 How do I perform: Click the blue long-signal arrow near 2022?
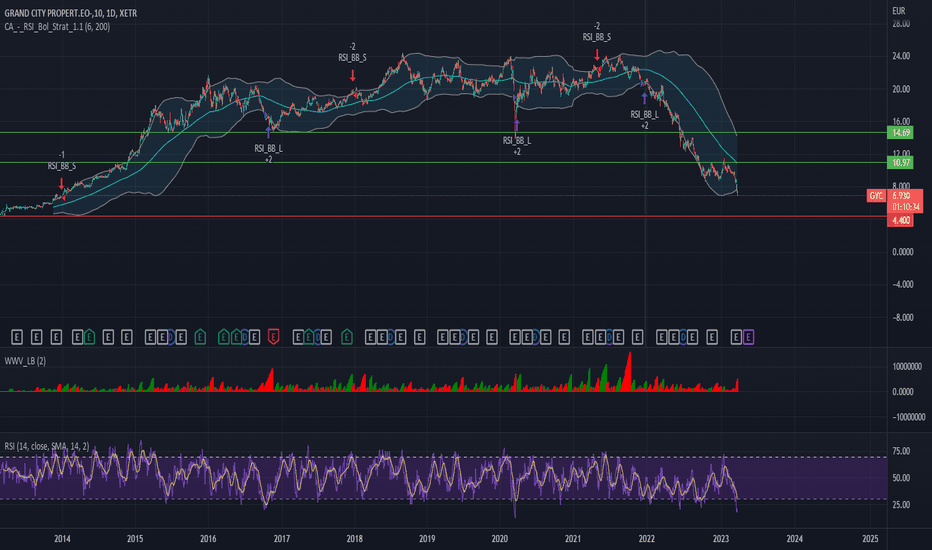point(644,98)
